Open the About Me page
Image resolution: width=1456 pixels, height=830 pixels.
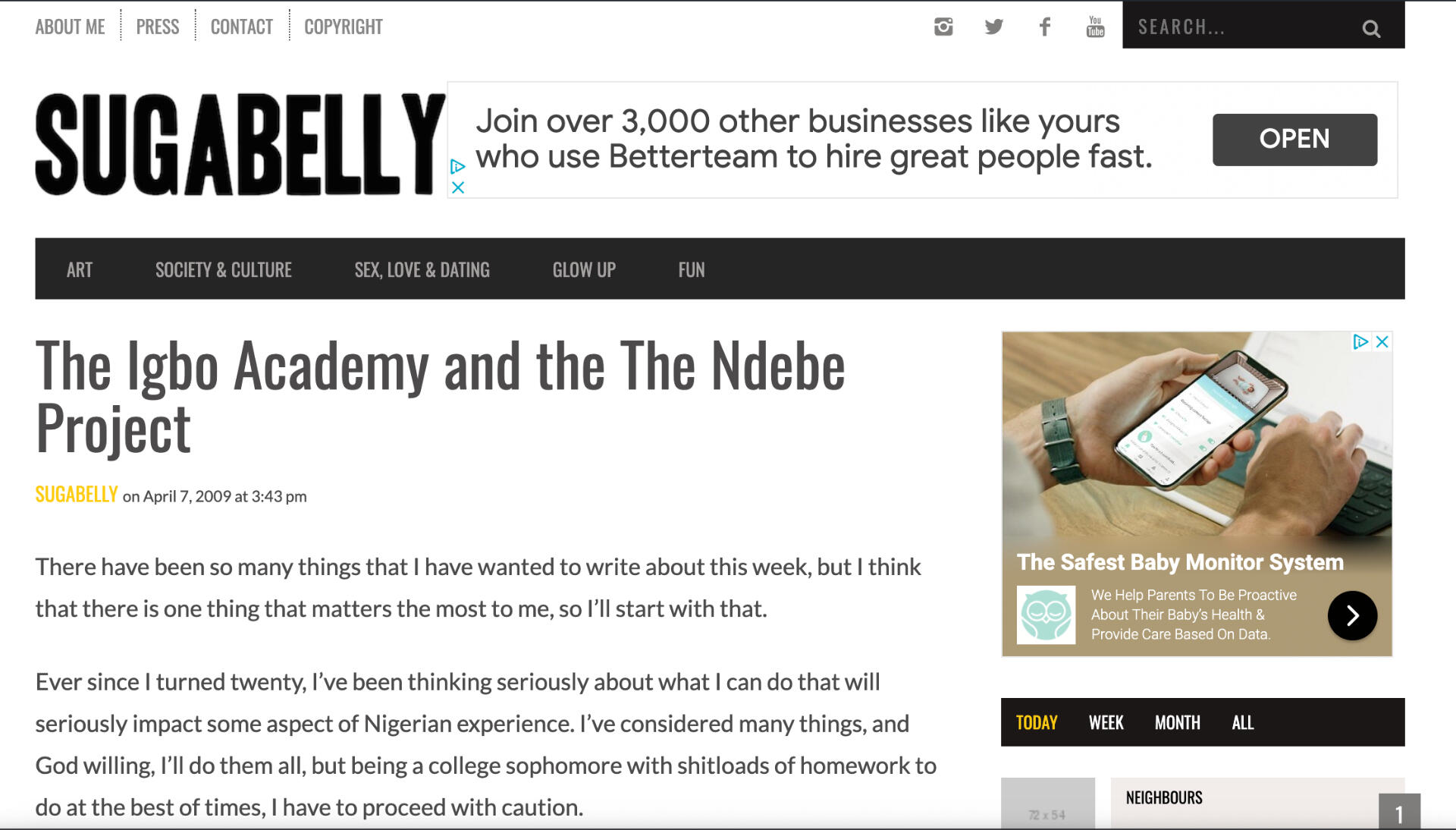pos(70,27)
